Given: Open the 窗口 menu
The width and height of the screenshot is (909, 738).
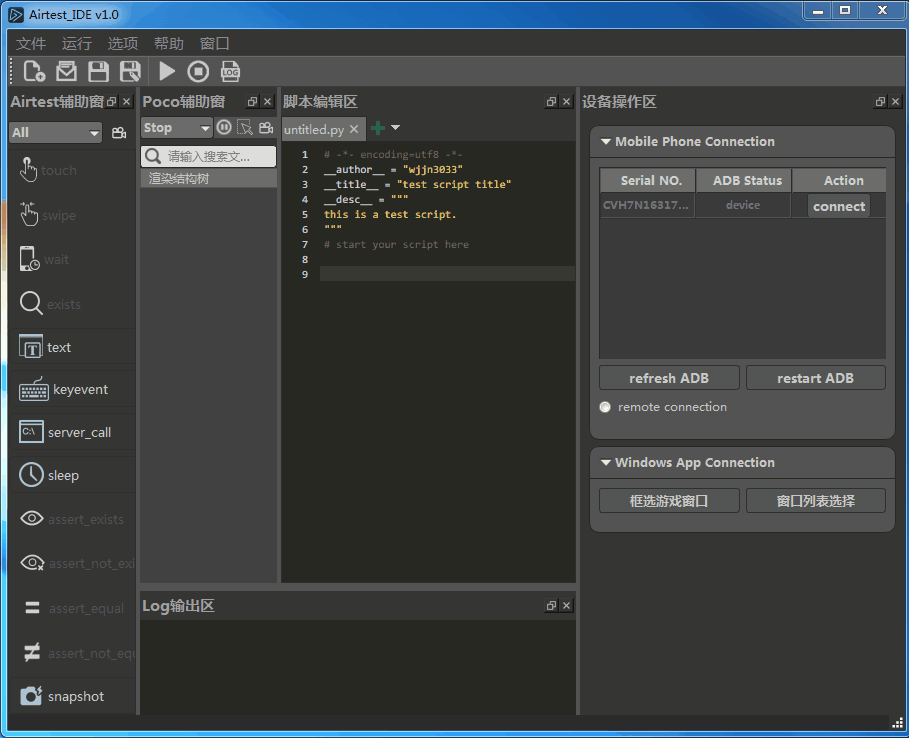Looking at the screenshot, I should pos(214,43).
